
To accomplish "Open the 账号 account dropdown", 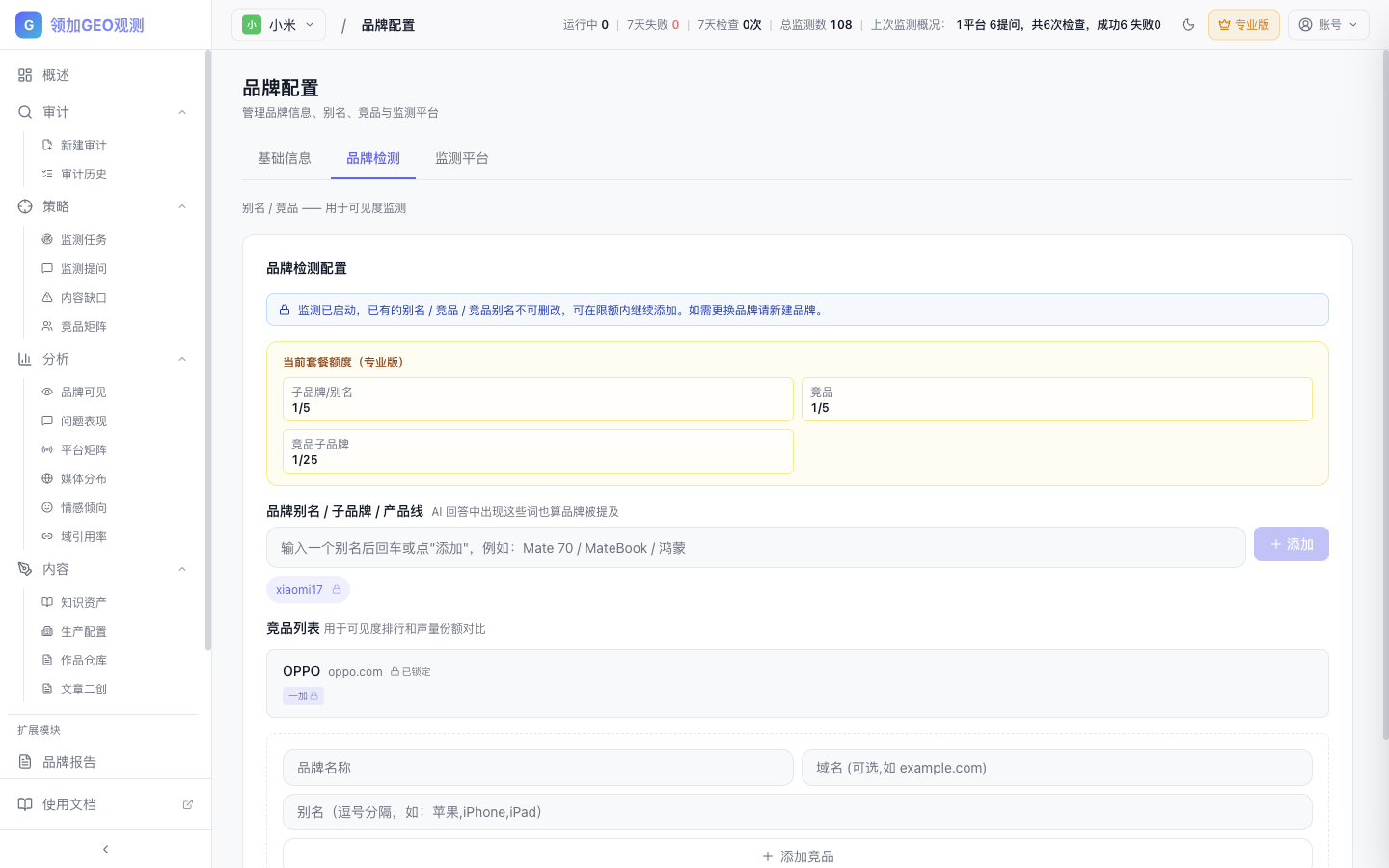I will point(1328,25).
